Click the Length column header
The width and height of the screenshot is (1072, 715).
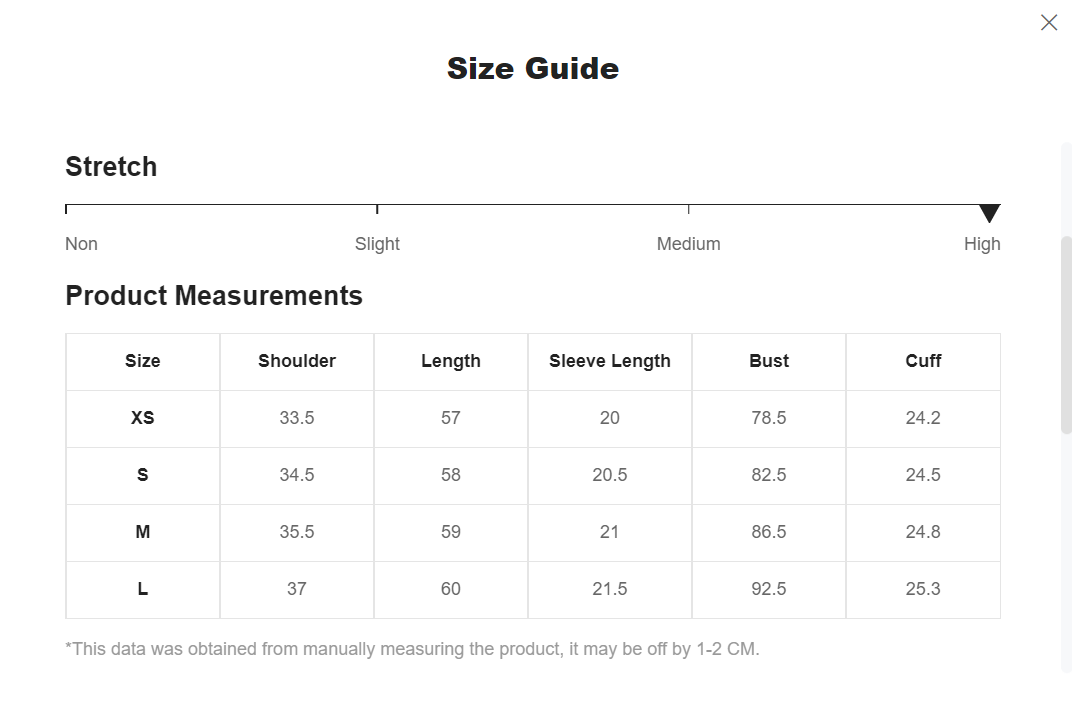(x=451, y=362)
